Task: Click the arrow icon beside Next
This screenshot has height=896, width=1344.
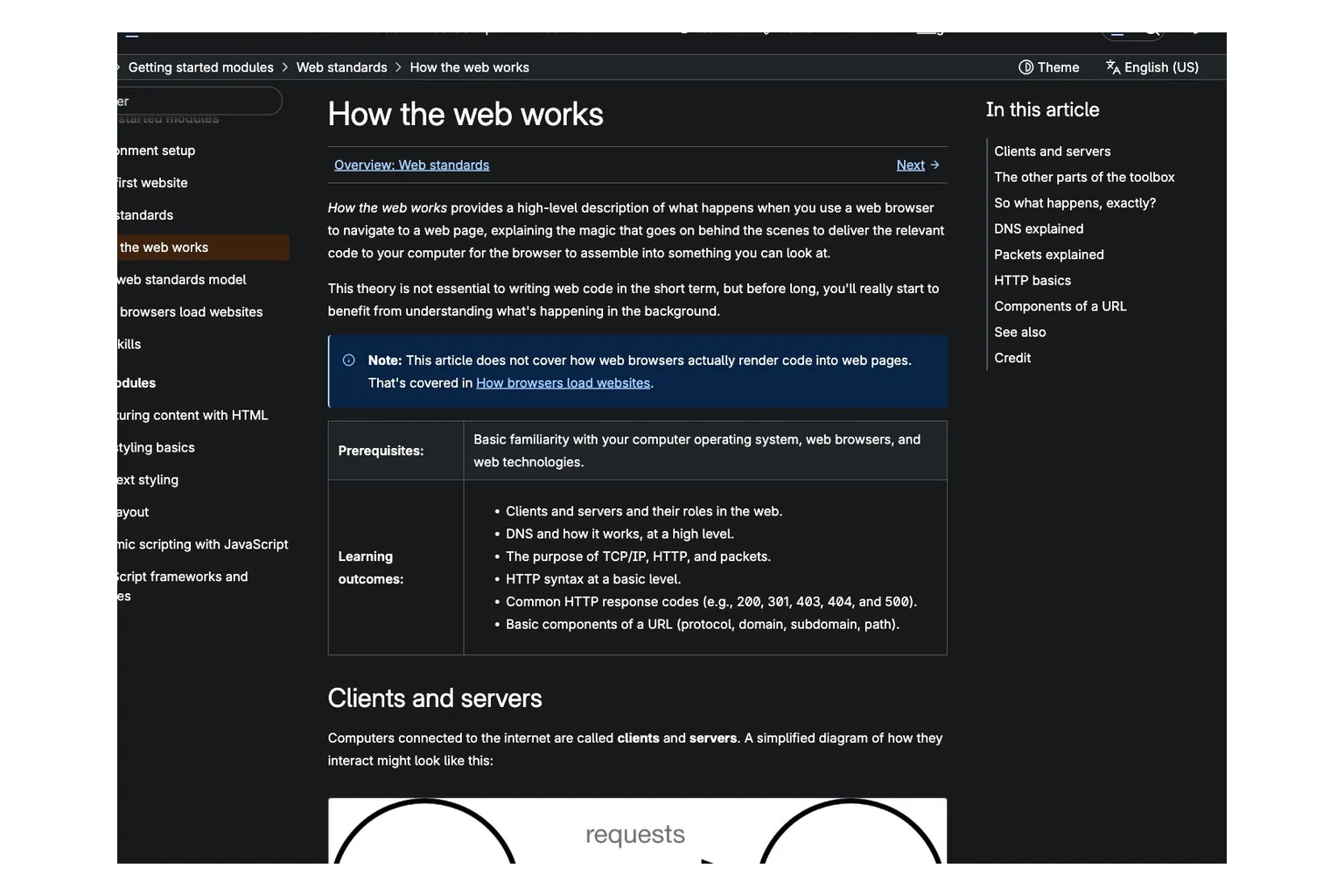Action: click(x=934, y=164)
